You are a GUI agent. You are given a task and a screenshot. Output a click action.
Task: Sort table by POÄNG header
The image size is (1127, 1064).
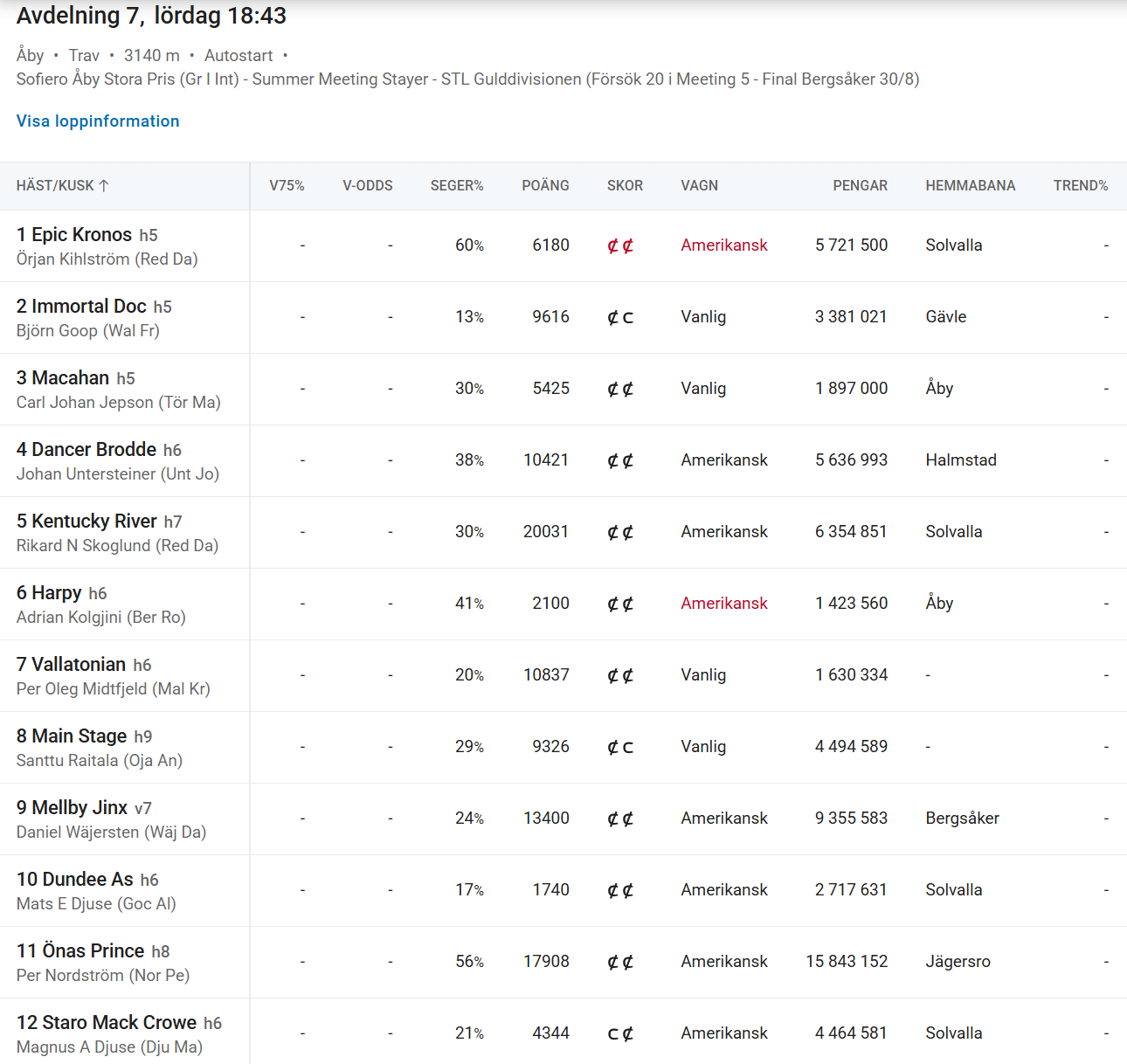tap(545, 185)
